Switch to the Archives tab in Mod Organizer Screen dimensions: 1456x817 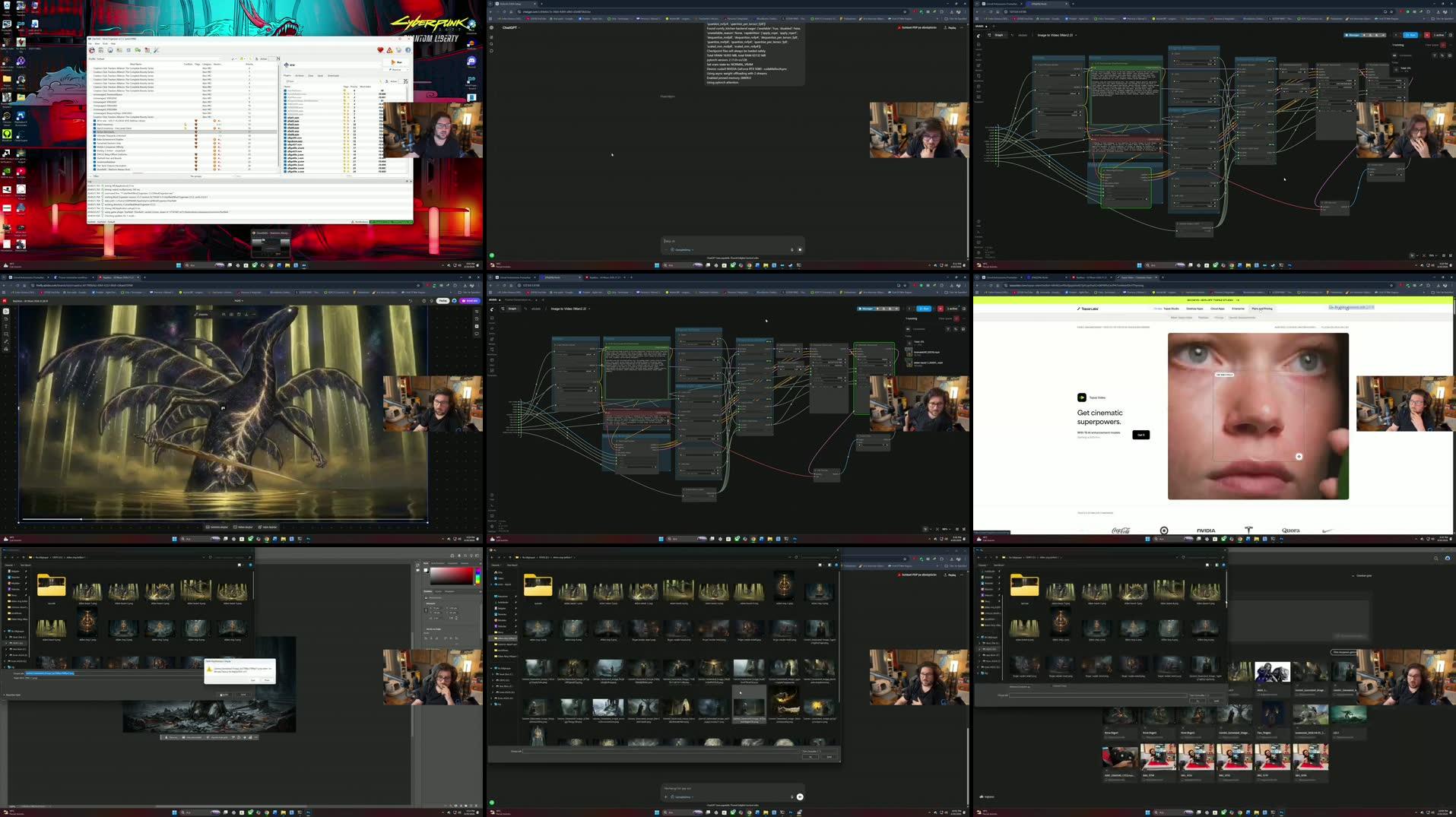(x=300, y=75)
